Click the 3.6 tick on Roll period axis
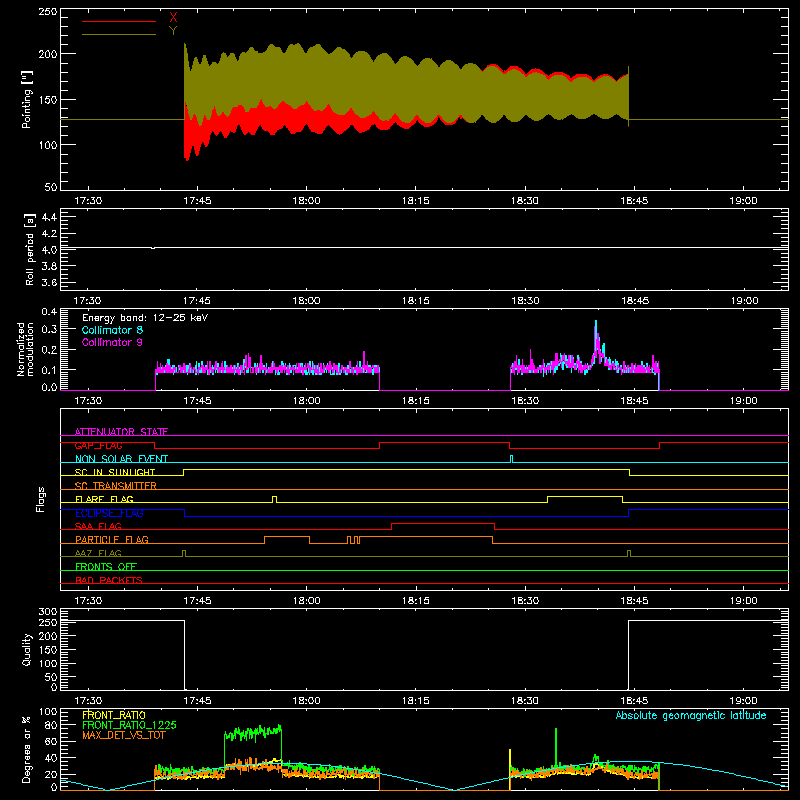Viewport: 800px width, 800px height. [49, 283]
